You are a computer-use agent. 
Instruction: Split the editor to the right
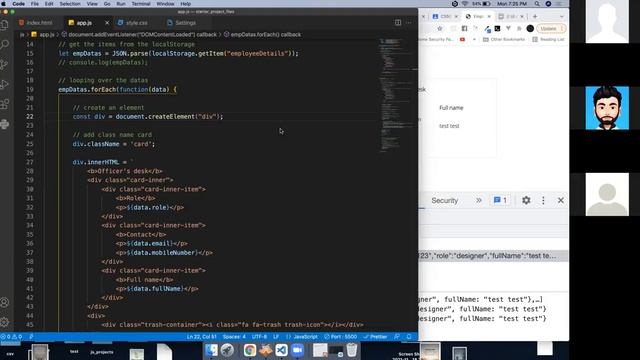tap(398, 22)
